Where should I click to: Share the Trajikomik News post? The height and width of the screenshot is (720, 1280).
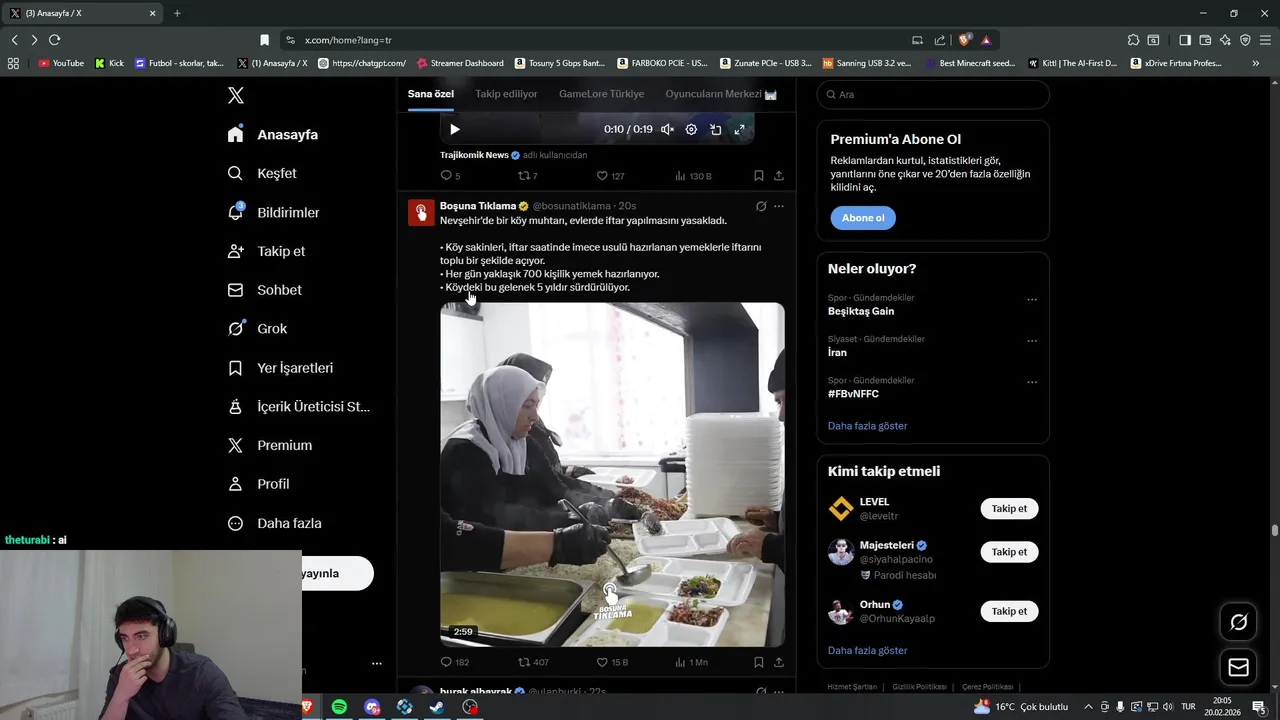779,176
